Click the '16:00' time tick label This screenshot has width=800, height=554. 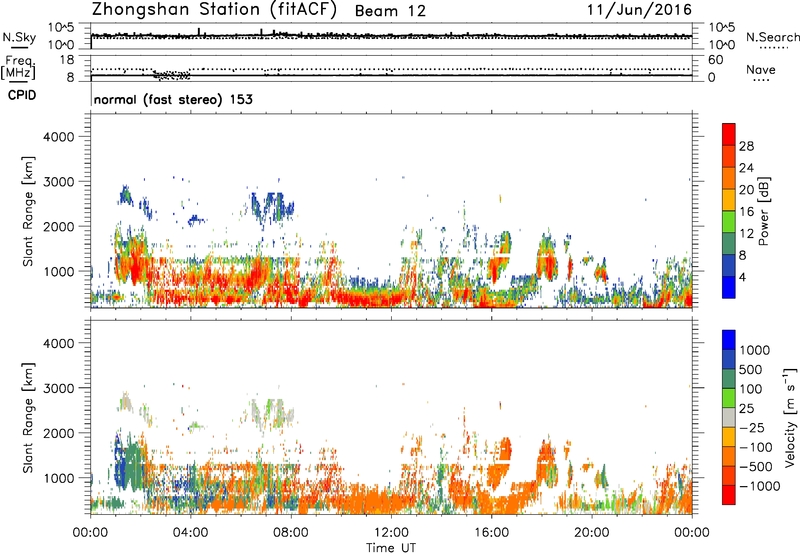491,533
